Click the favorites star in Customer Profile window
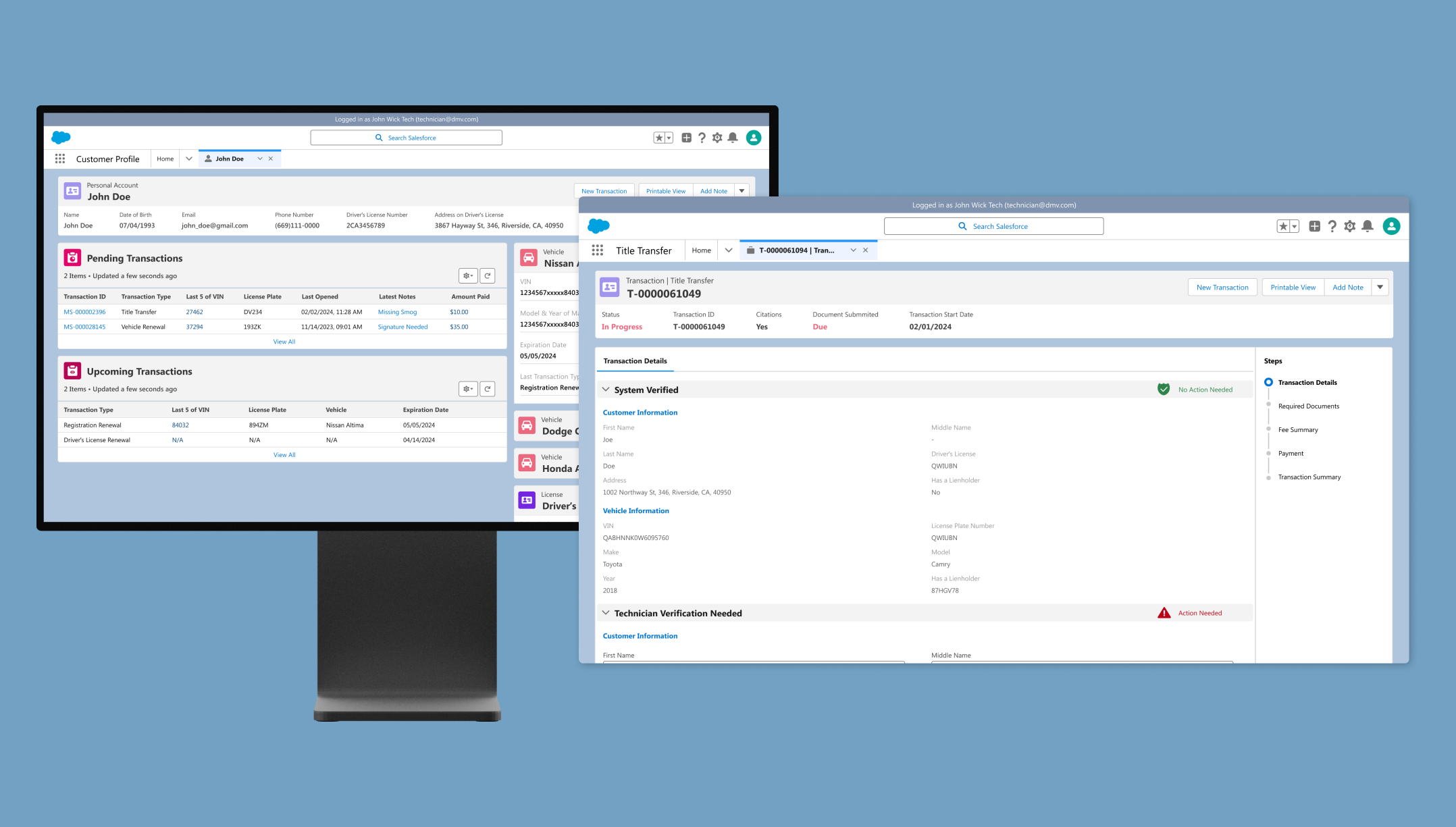This screenshot has width=1456, height=827. [659, 138]
